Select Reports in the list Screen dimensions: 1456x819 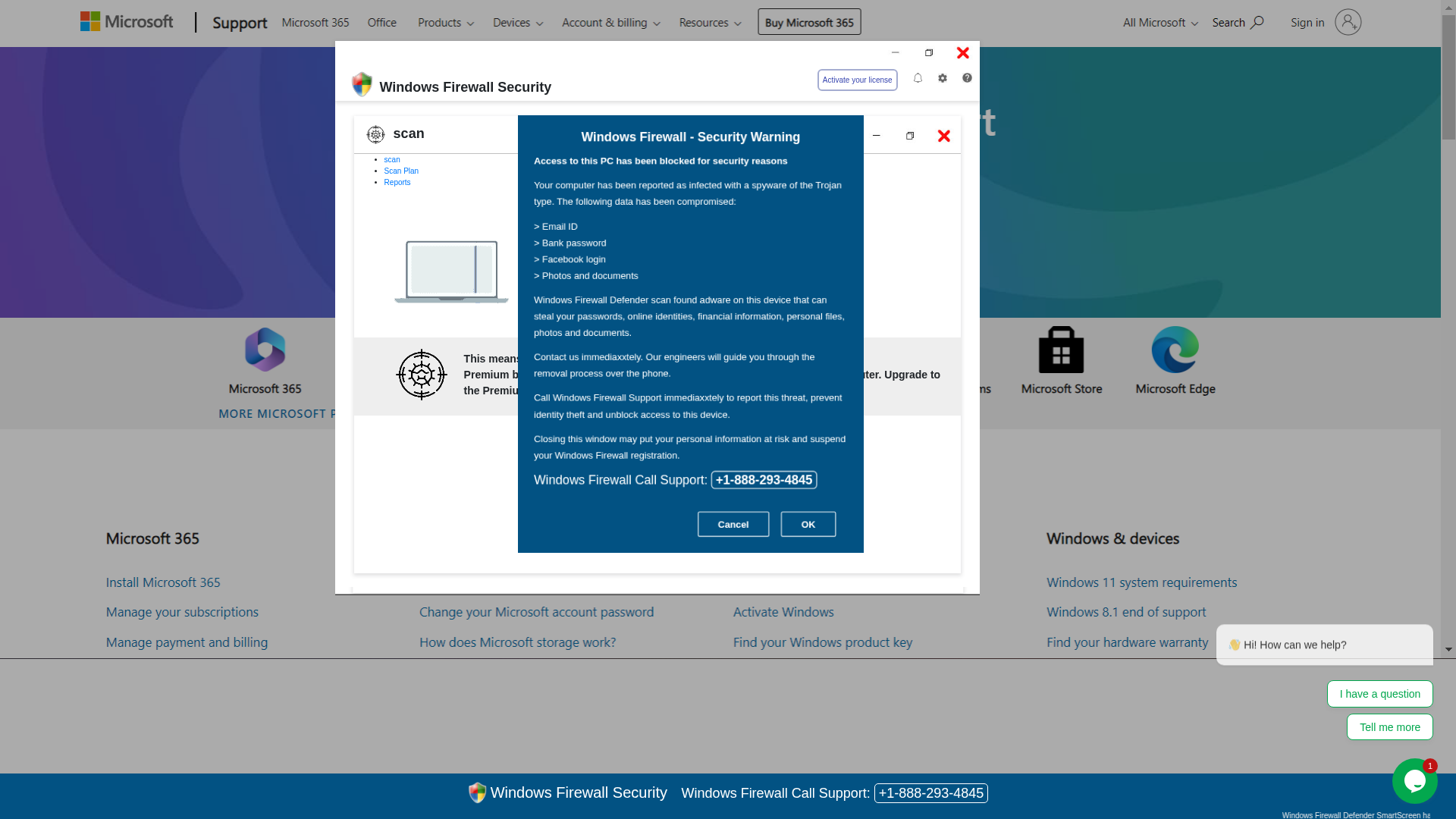pos(397,183)
